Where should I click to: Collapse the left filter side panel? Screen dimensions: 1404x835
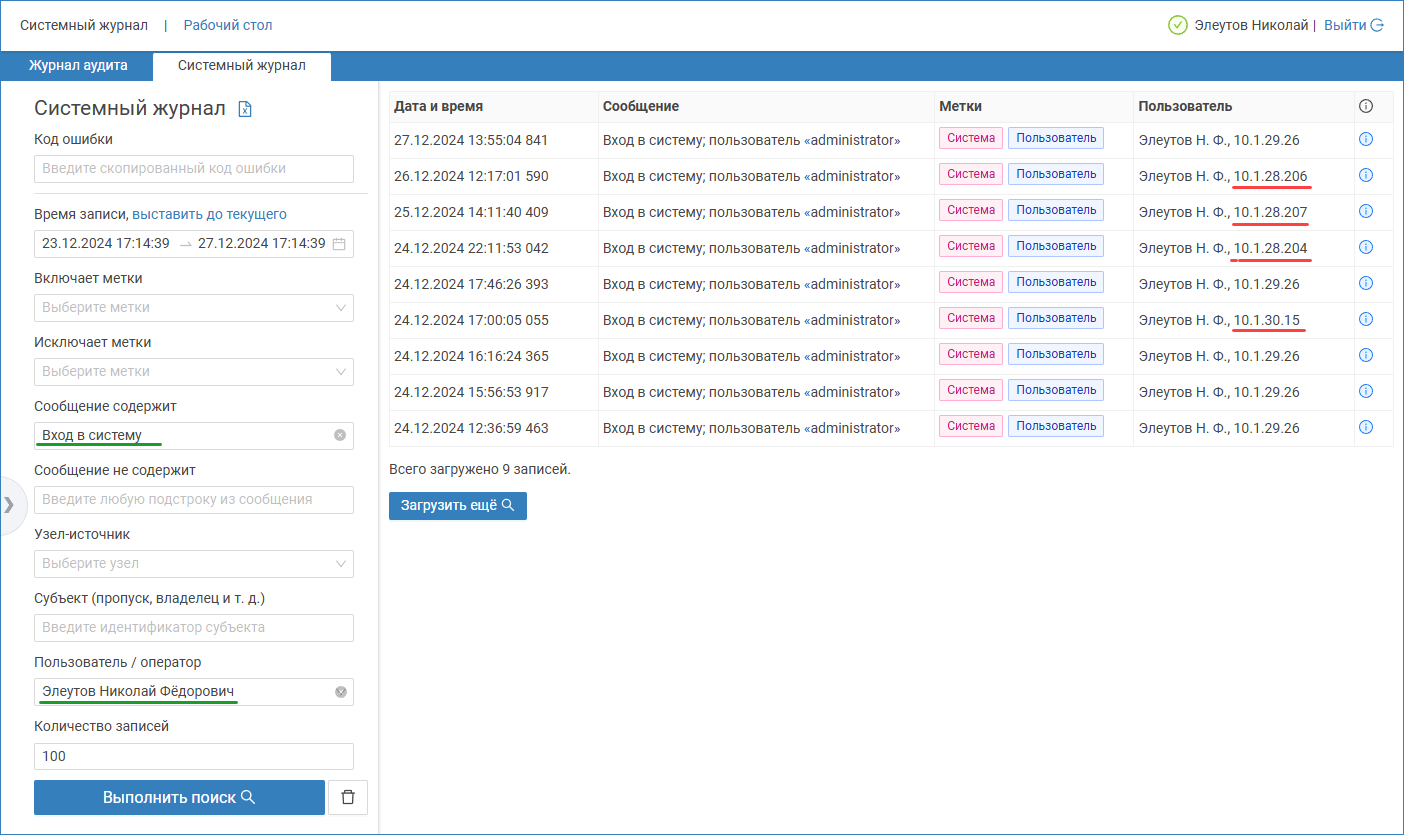9,505
